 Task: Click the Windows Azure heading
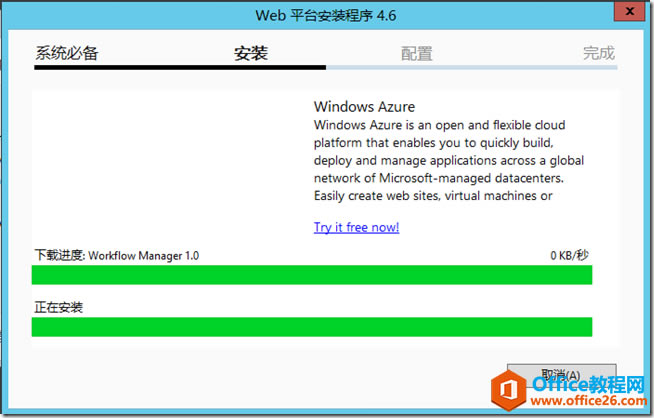(364, 106)
